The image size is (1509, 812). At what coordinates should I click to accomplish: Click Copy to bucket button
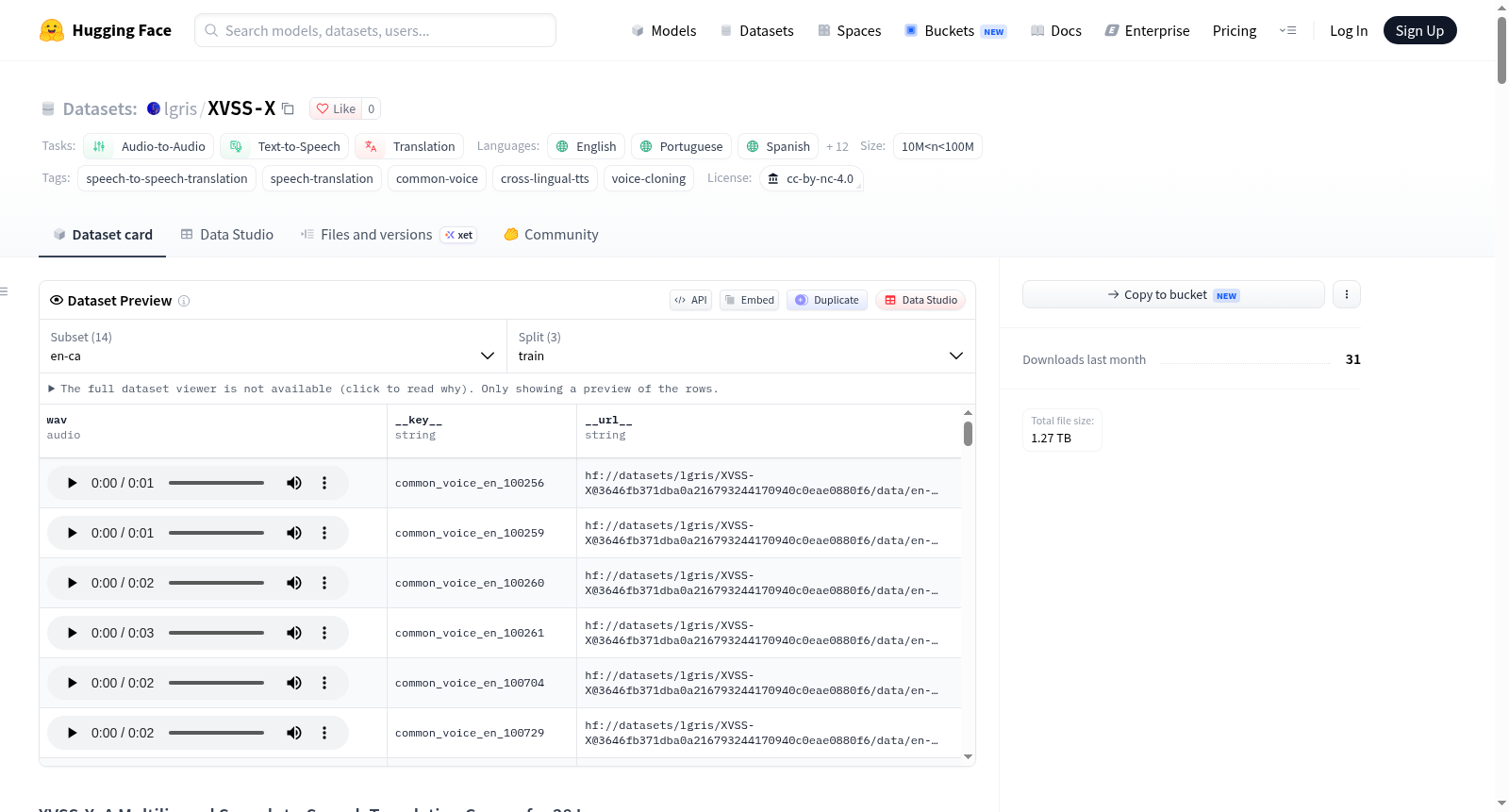click(1173, 294)
